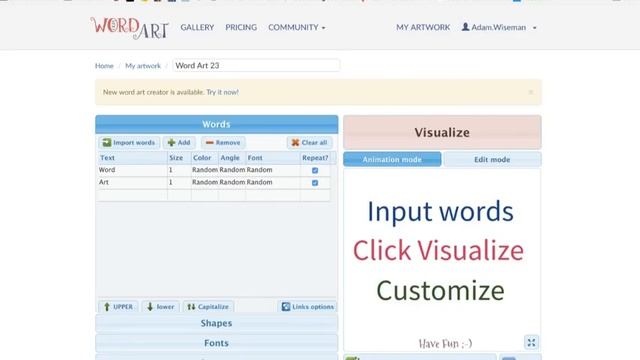The image size is (640, 360).
Task: Remove the selected word
Action: pyautogui.click(x=223, y=142)
